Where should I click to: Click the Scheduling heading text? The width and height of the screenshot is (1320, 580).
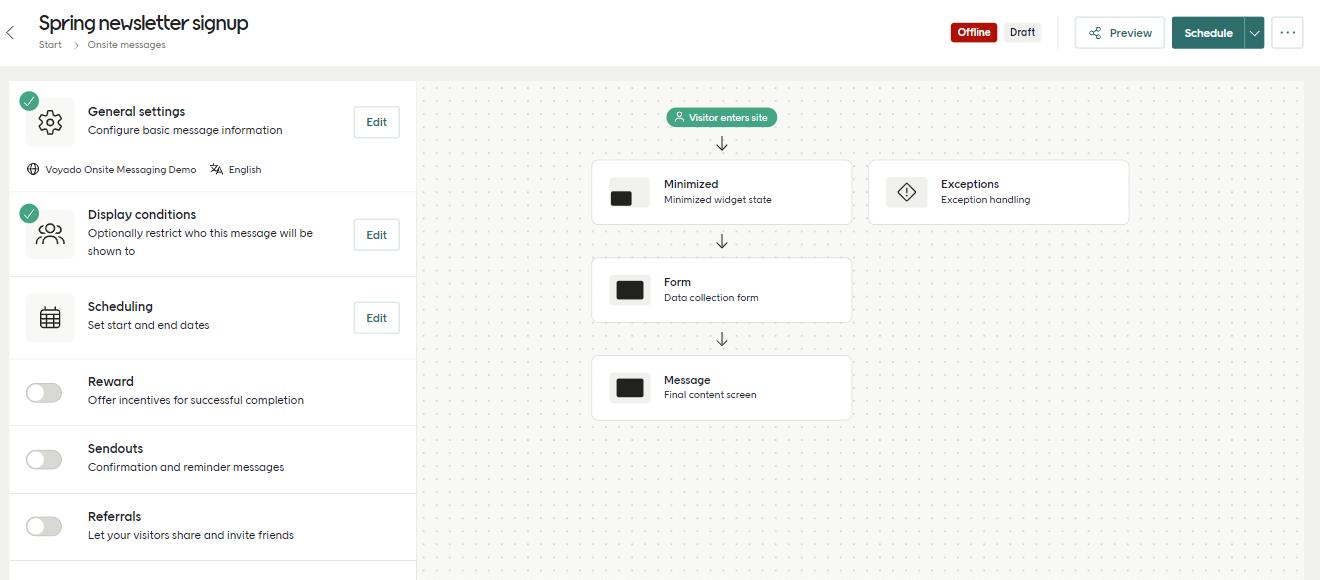click(x=120, y=306)
